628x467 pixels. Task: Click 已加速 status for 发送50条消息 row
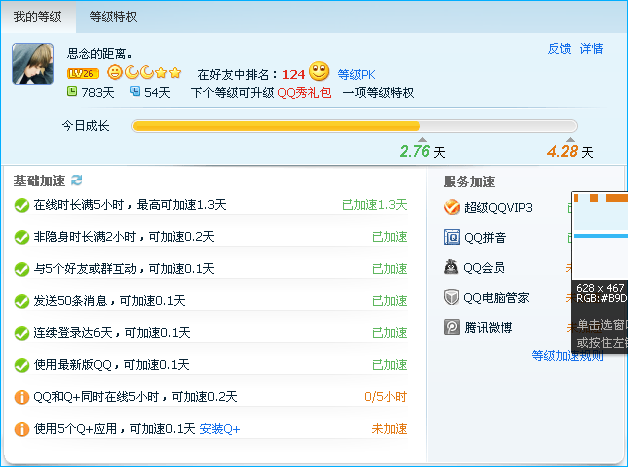coord(389,301)
